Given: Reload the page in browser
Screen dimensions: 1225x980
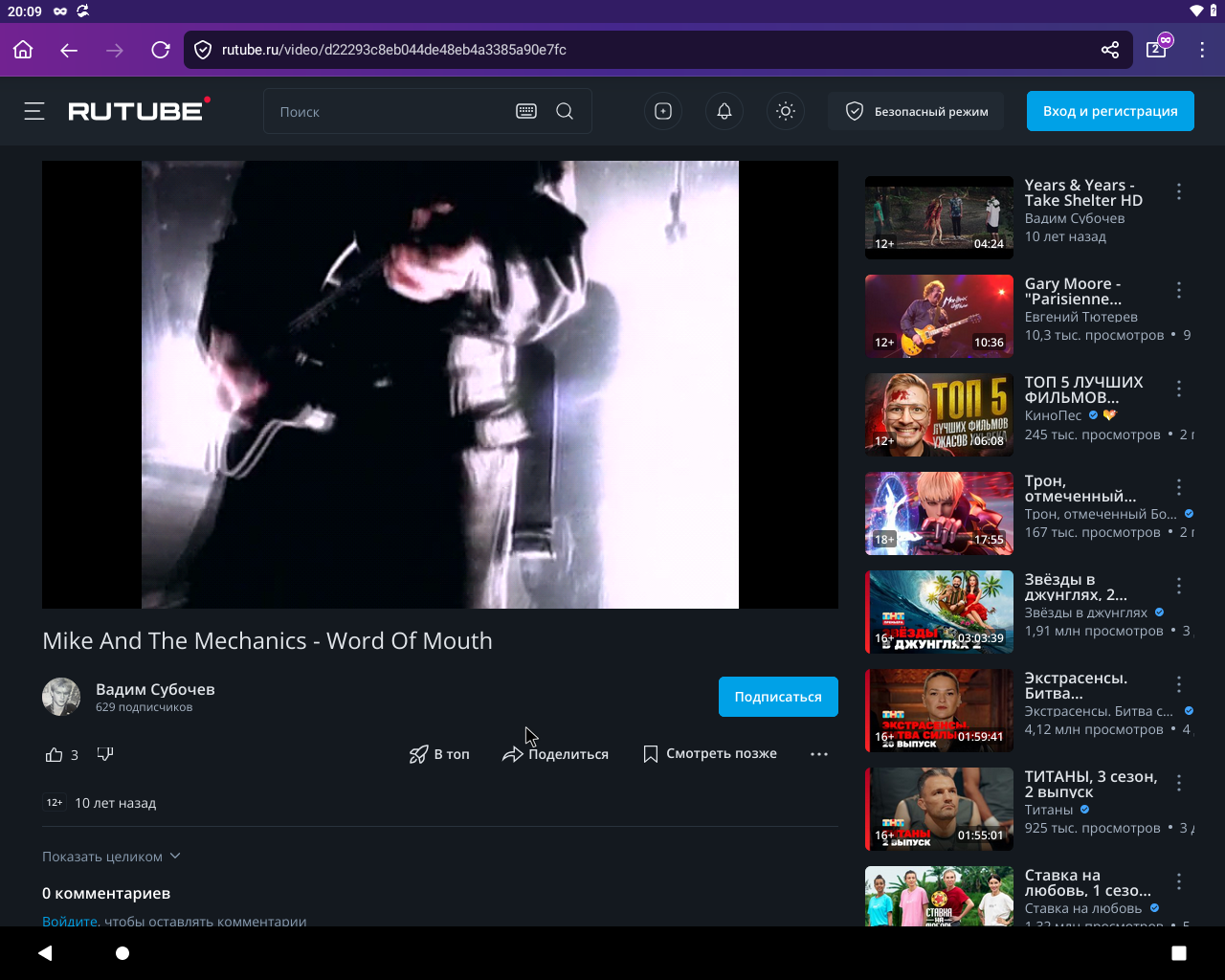Looking at the screenshot, I should [161, 50].
